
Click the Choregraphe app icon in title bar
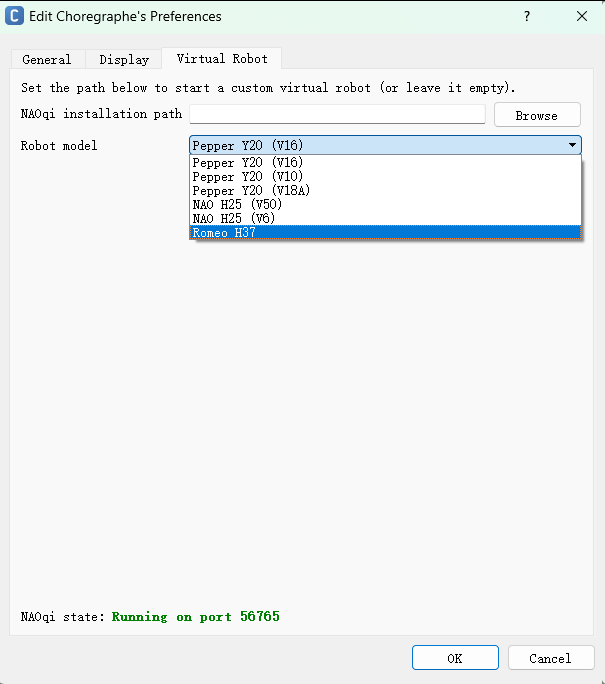click(14, 16)
